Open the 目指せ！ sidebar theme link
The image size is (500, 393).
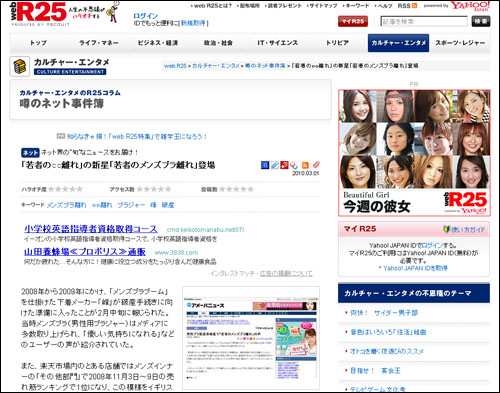tap(375, 371)
